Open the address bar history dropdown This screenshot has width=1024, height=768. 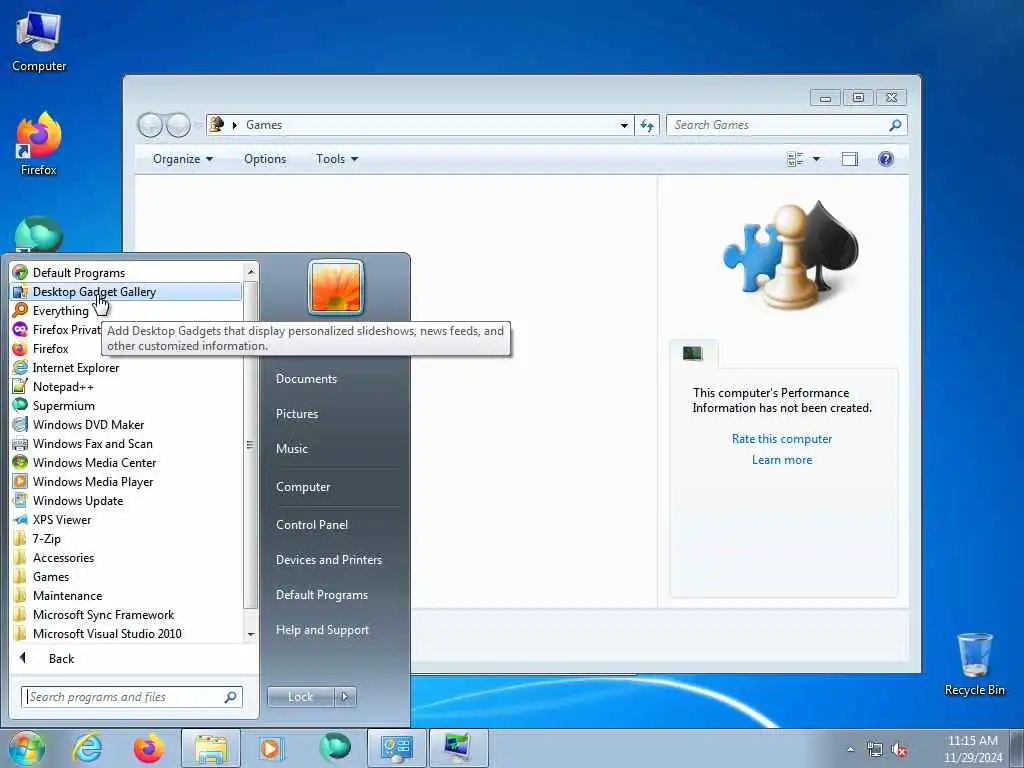pyautogui.click(x=624, y=125)
